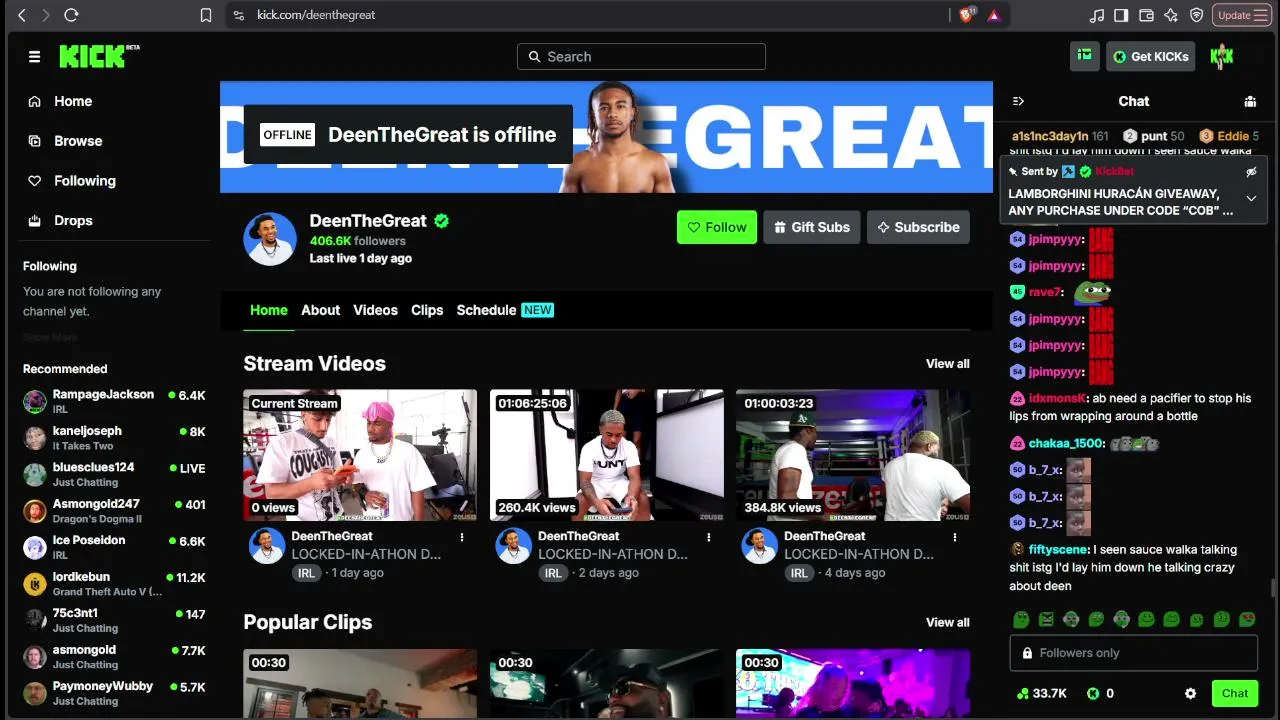Click the Gift Subs button

[x=811, y=227]
